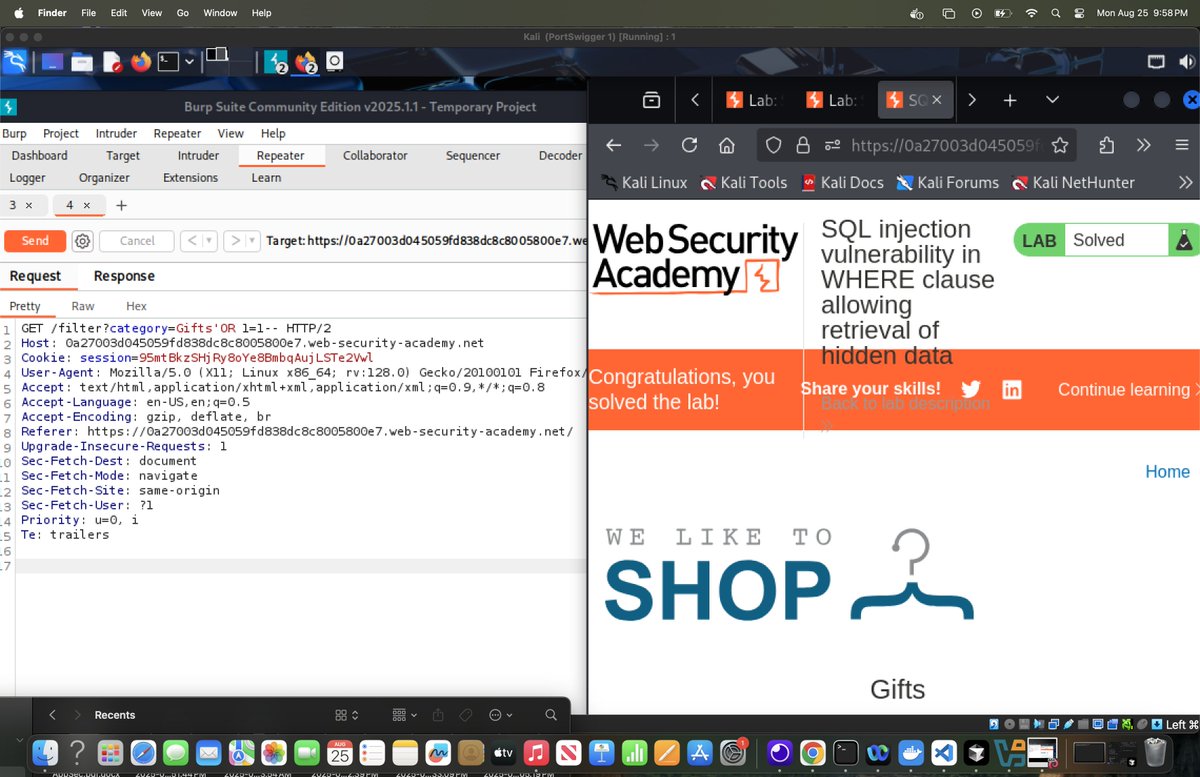Share on Twitter icon
Image resolution: width=1200 pixels, height=777 pixels.
970,389
